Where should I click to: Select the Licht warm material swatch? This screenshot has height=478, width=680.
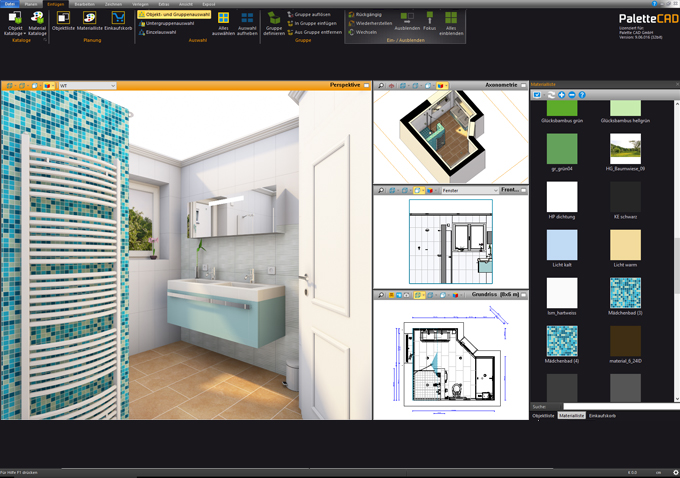coord(625,245)
